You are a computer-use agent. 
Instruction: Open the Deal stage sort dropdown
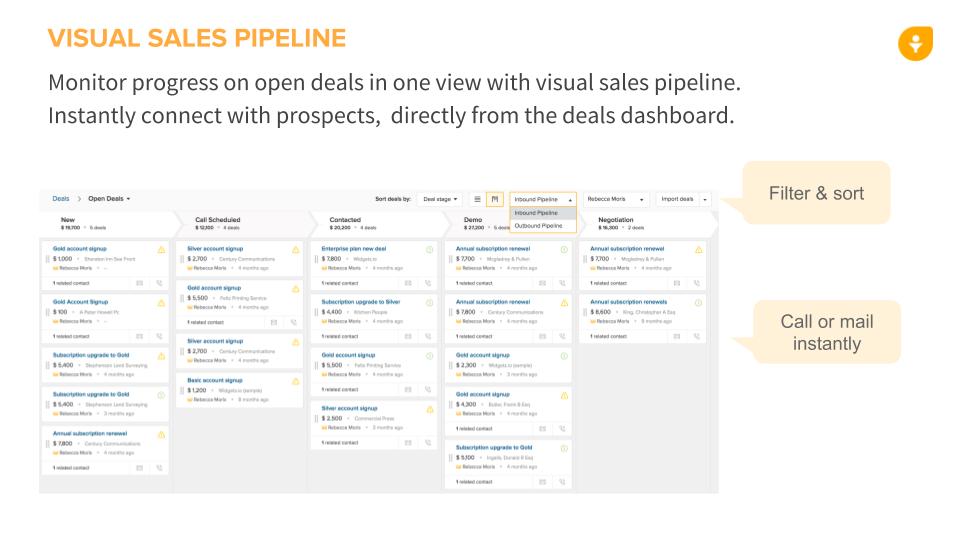(x=441, y=199)
